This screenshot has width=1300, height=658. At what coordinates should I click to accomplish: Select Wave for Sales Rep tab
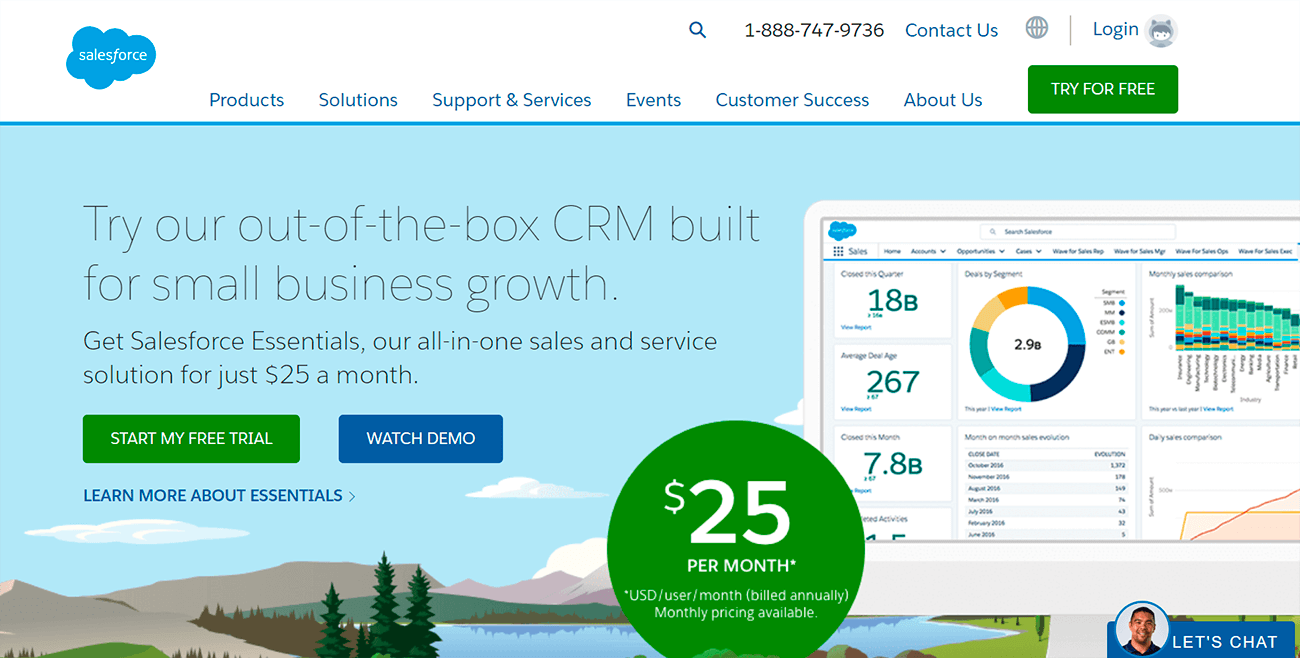(1076, 252)
